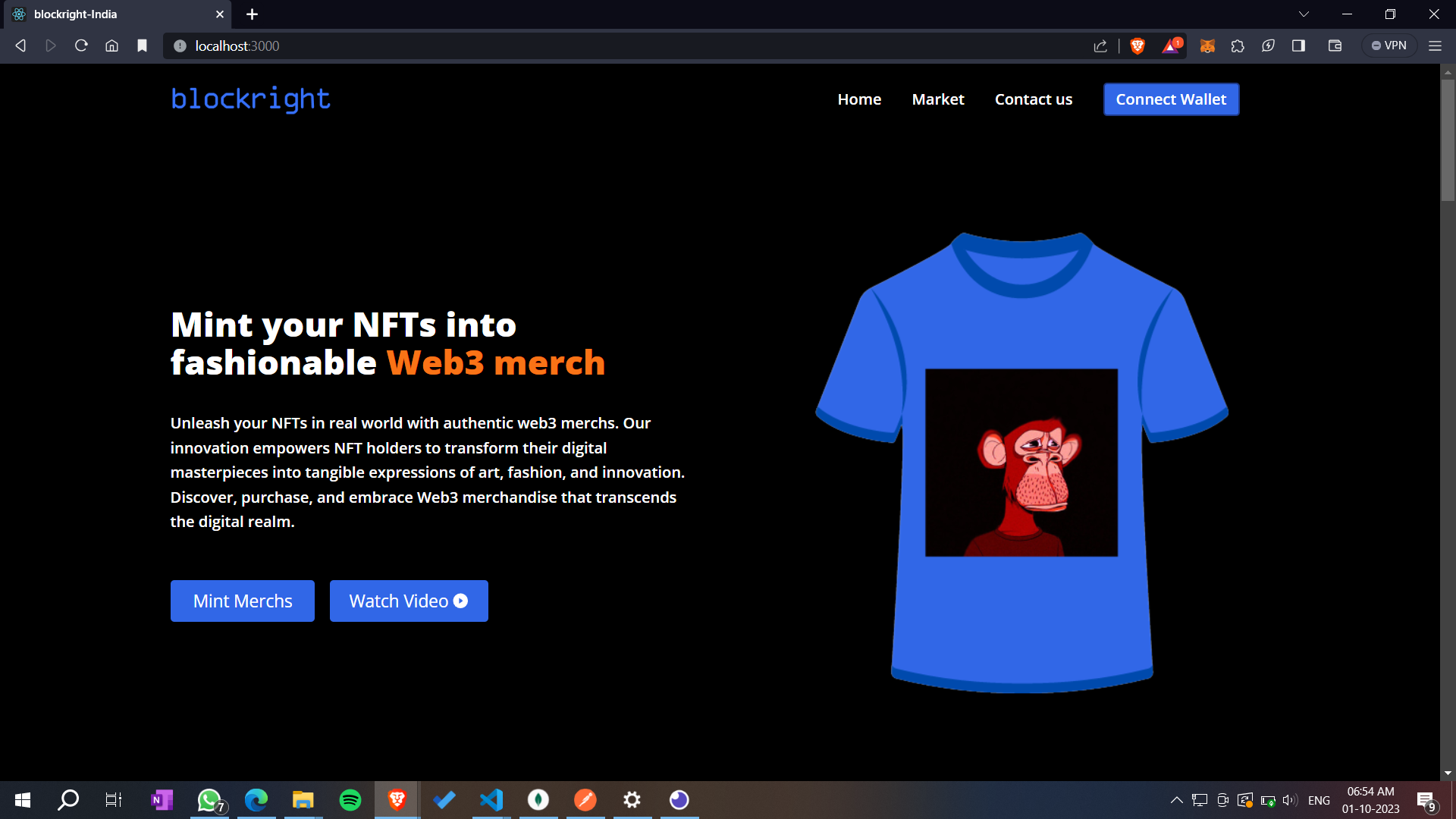Play the Watch Video button
This screenshot has height=819, width=1456.
408,601
